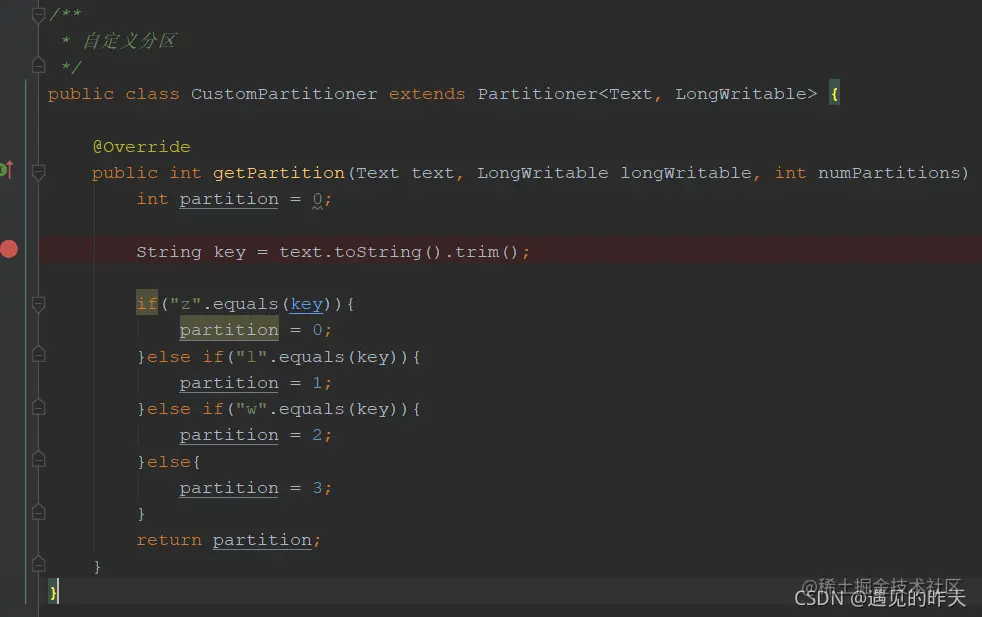Open the overridden method gutter icon beside getPartition

6,169
